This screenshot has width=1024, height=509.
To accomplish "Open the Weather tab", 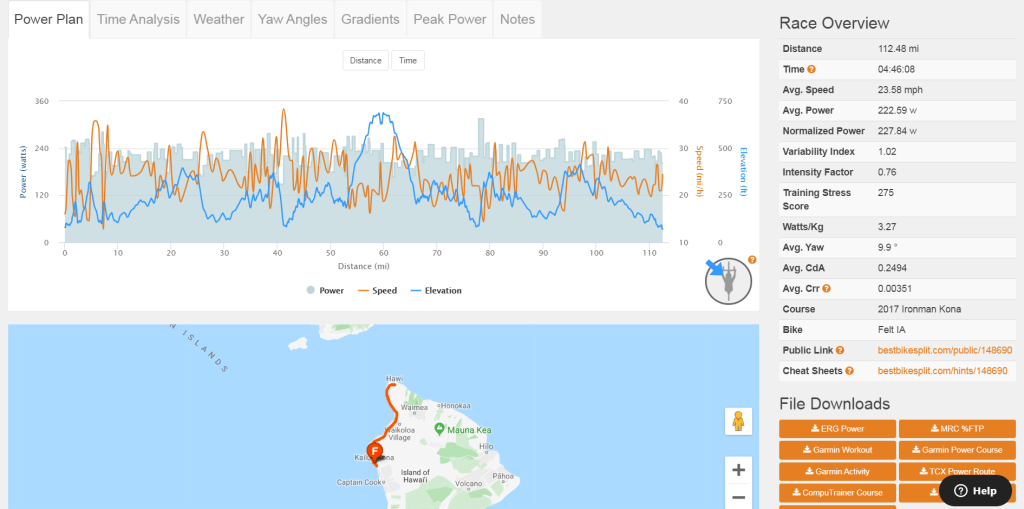I will pos(218,19).
